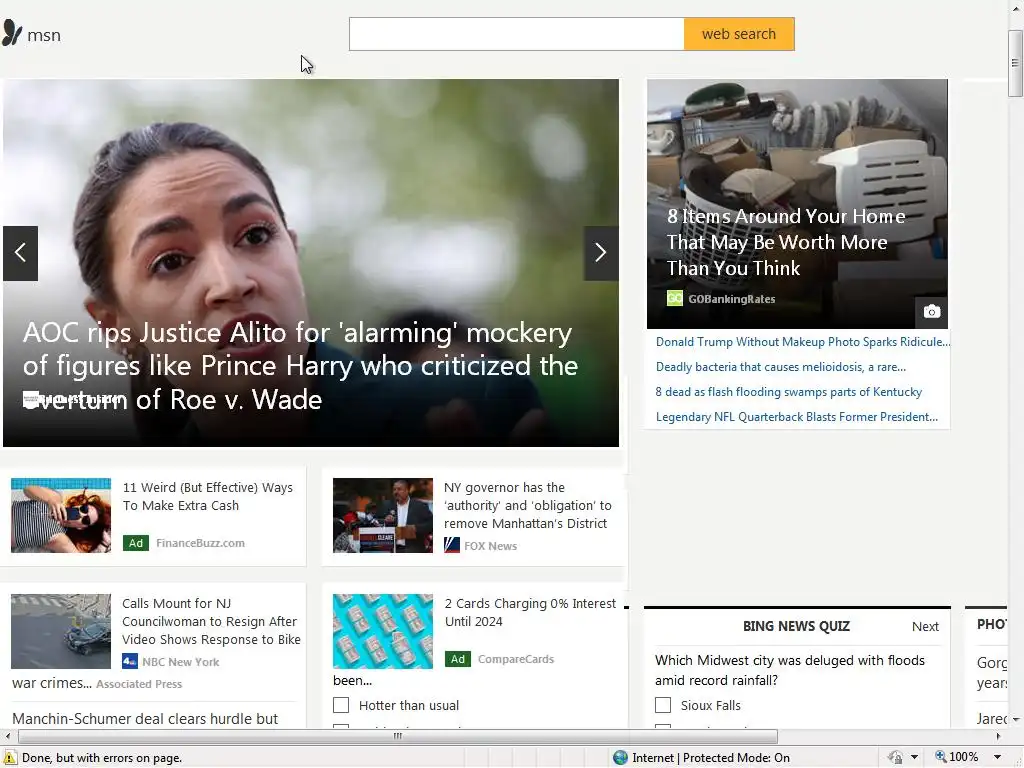
Task: Click 'Done, but with errors on page' status
Action: click(x=102, y=758)
